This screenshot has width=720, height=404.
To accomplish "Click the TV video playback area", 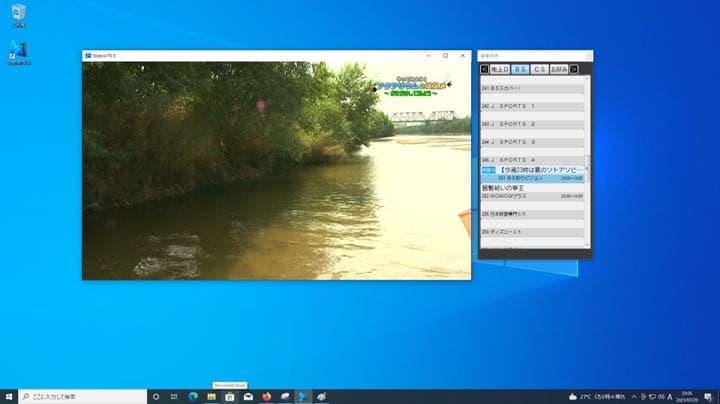I will coord(276,171).
